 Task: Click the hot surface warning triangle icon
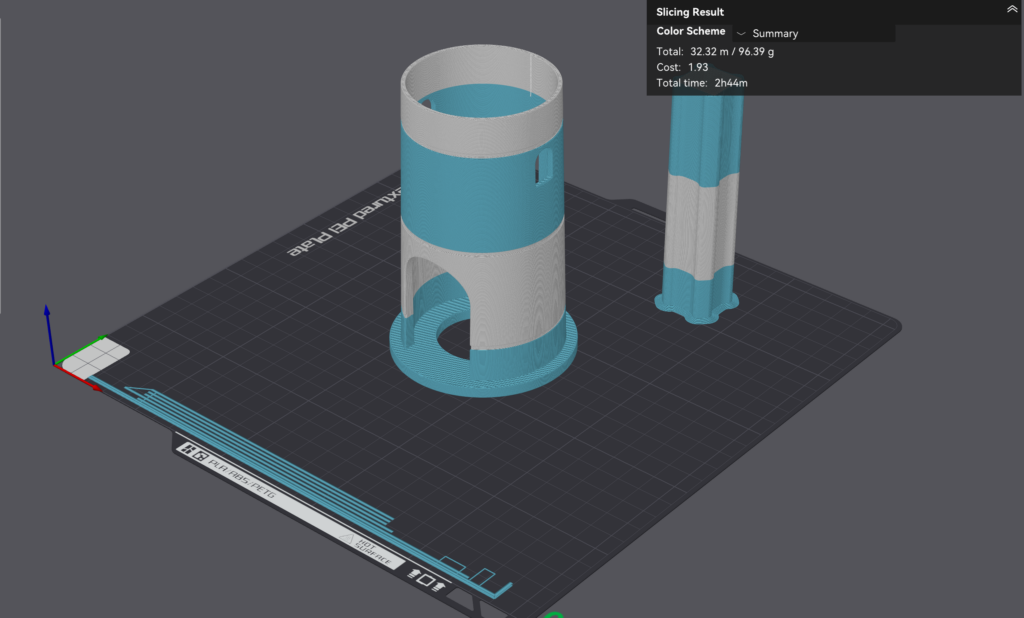pyautogui.click(x=346, y=541)
